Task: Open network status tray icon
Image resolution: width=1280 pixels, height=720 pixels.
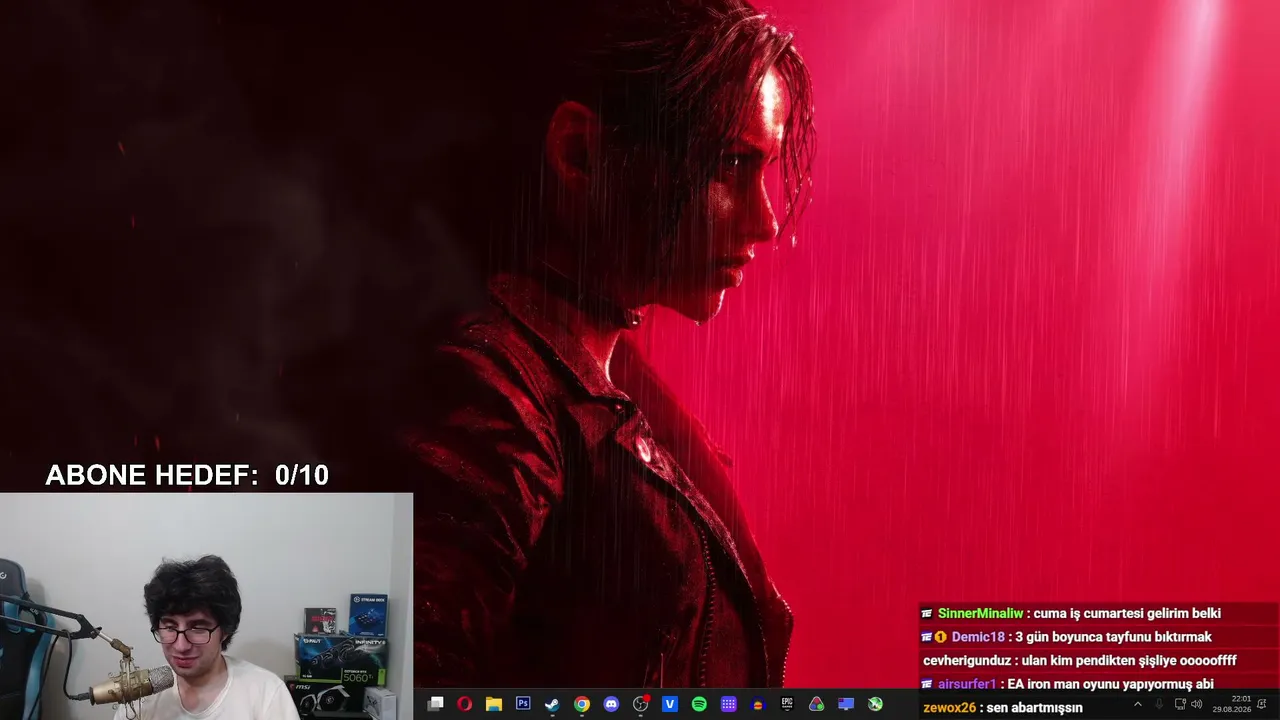Action: click(1180, 704)
